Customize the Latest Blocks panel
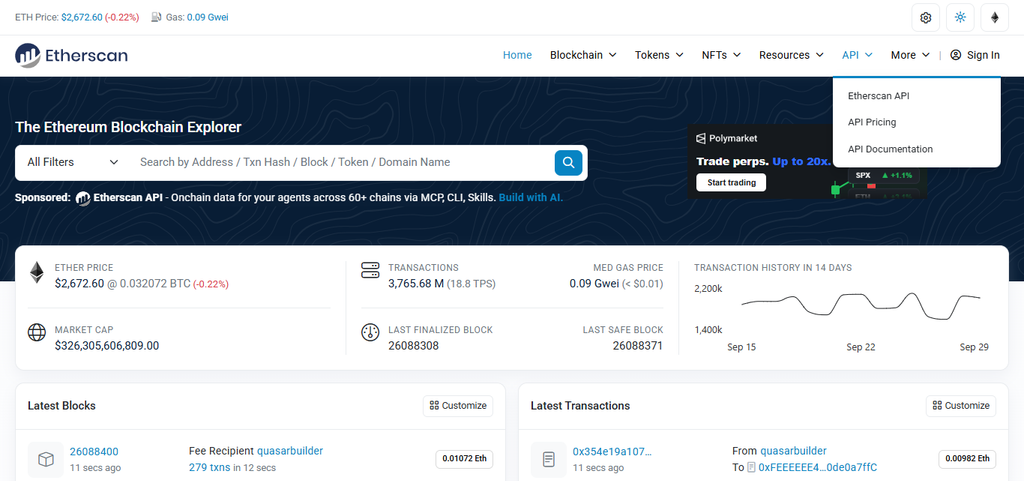 coord(458,405)
